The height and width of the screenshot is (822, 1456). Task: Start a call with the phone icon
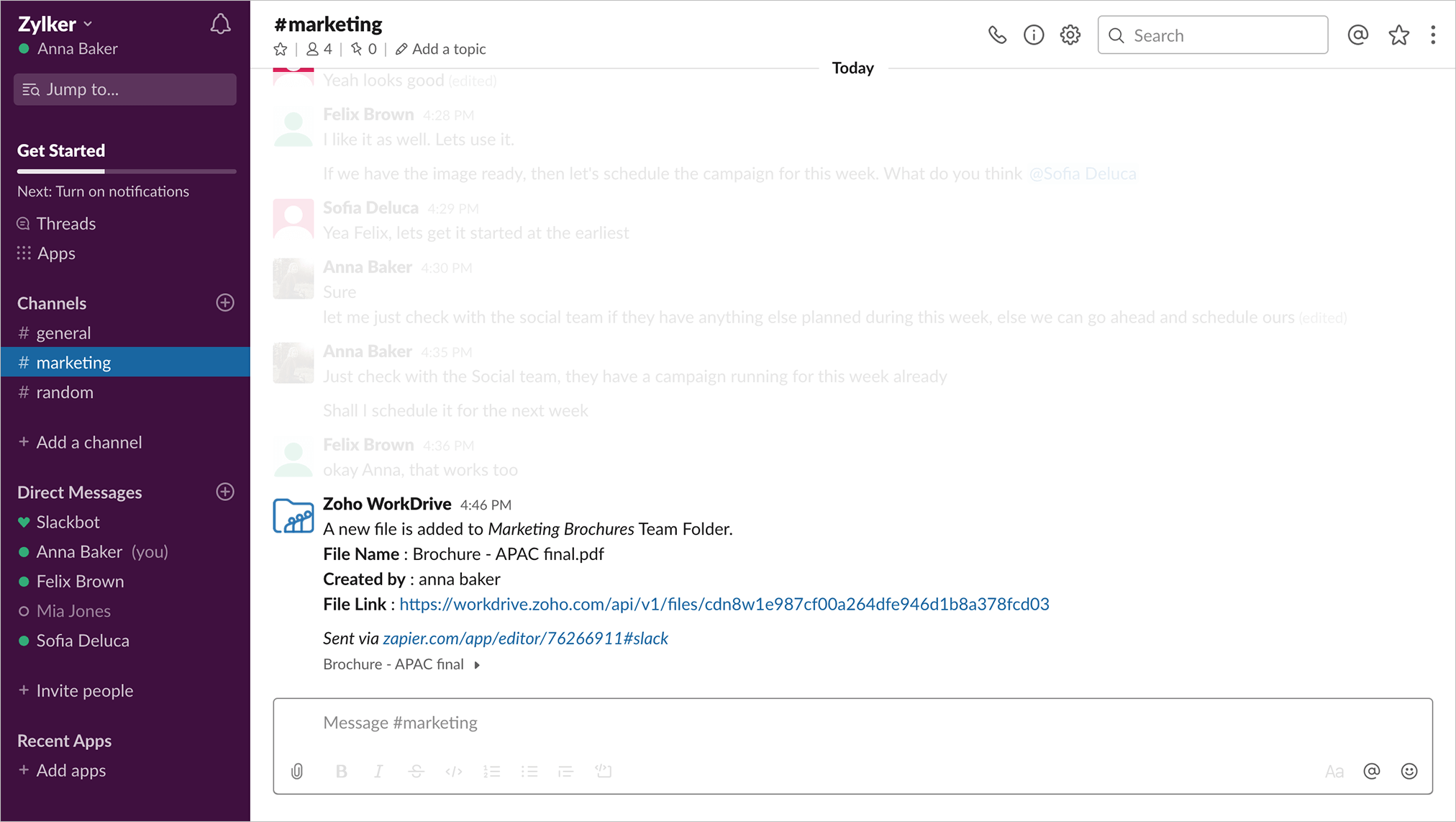[x=997, y=35]
